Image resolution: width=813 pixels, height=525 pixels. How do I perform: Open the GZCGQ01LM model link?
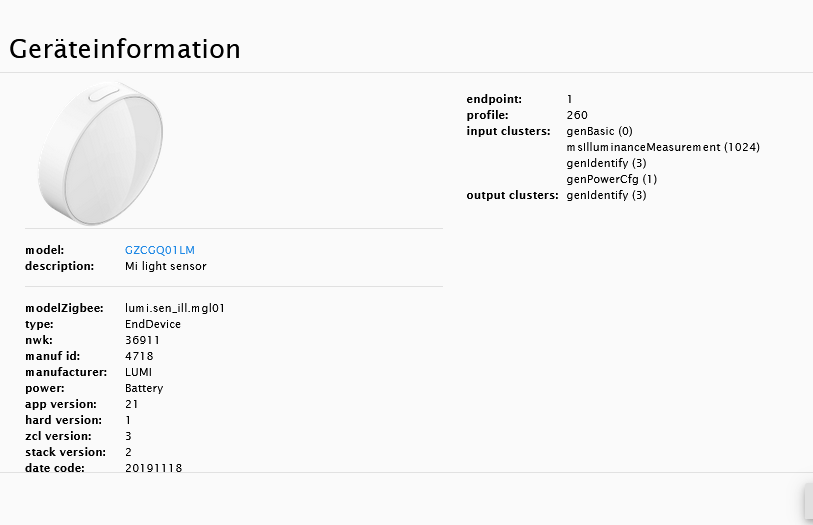160,250
